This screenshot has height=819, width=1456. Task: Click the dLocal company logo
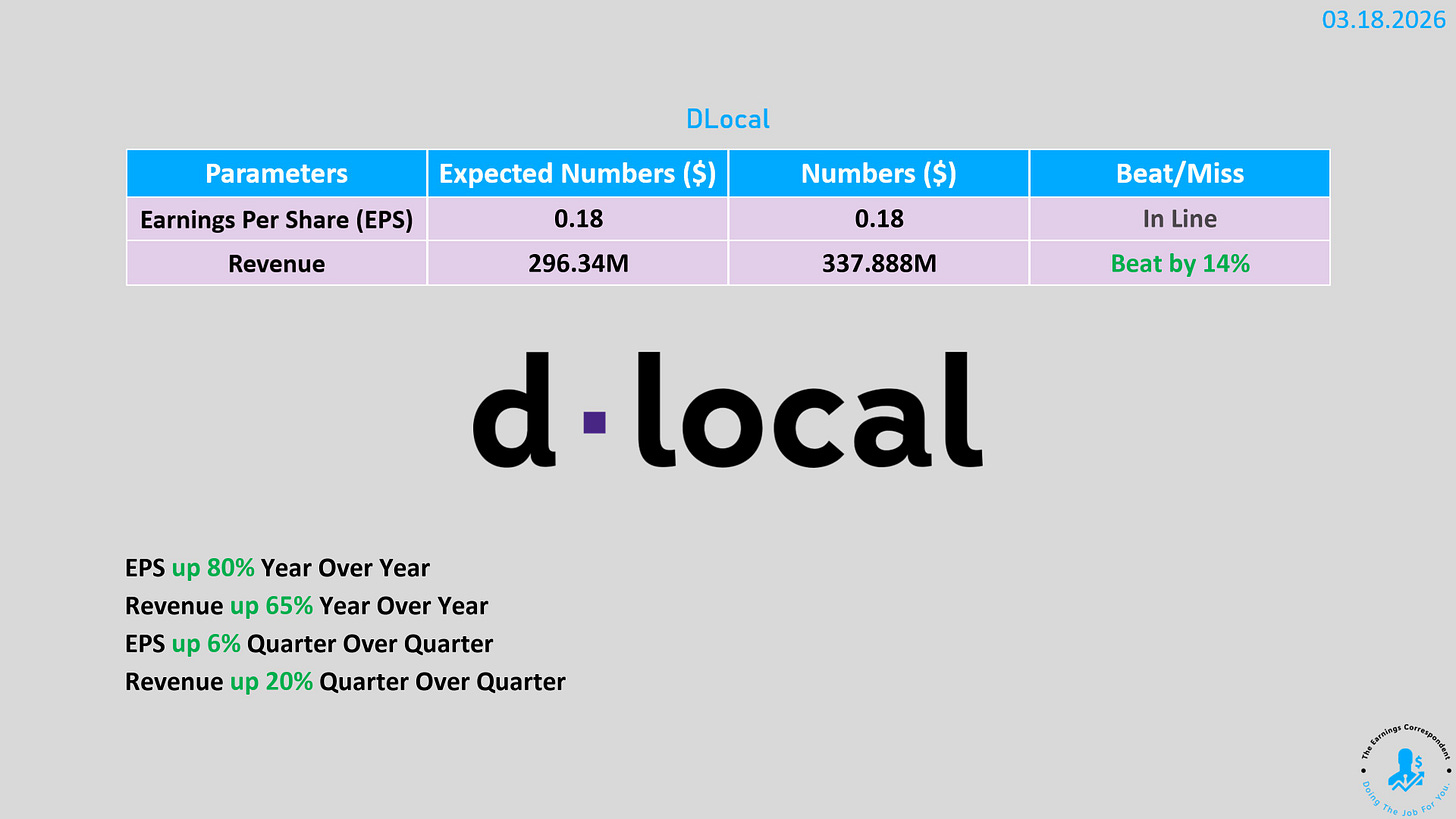click(727, 410)
